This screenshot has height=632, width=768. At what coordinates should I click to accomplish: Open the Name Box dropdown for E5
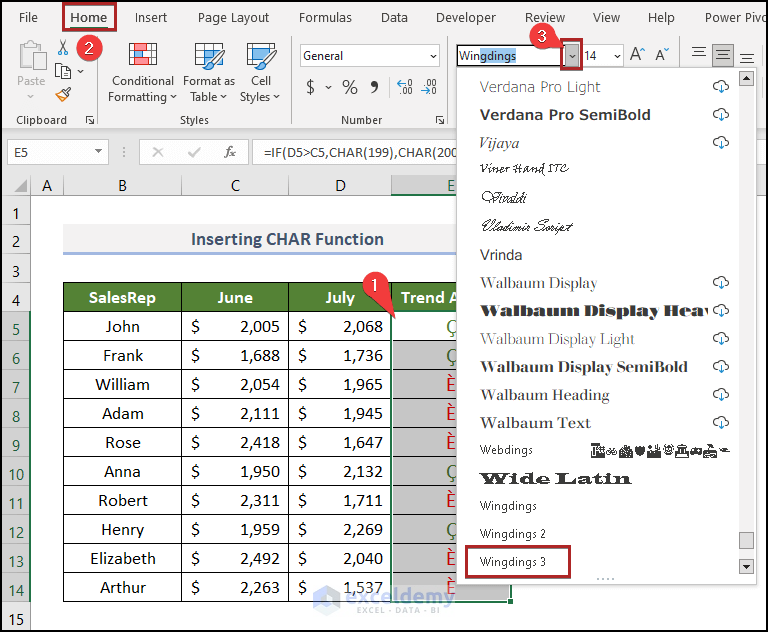[98, 152]
